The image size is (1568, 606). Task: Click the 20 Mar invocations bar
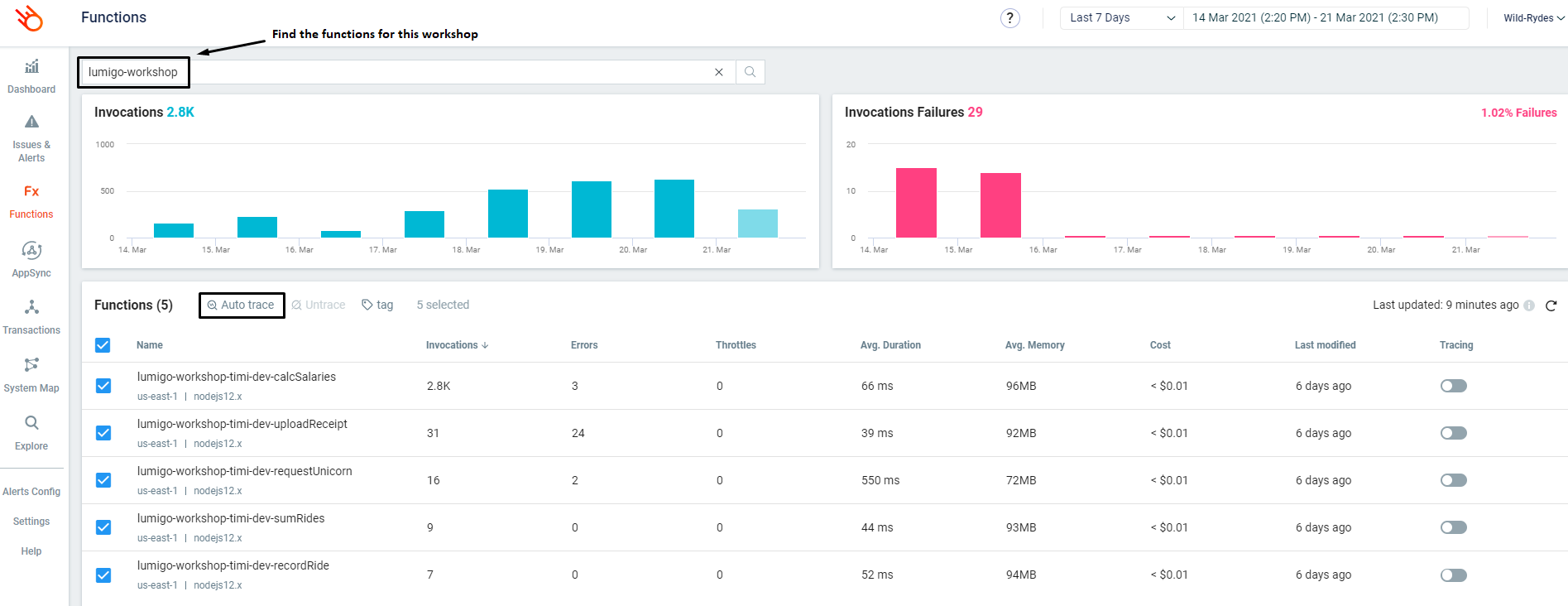(x=674, y=209)
